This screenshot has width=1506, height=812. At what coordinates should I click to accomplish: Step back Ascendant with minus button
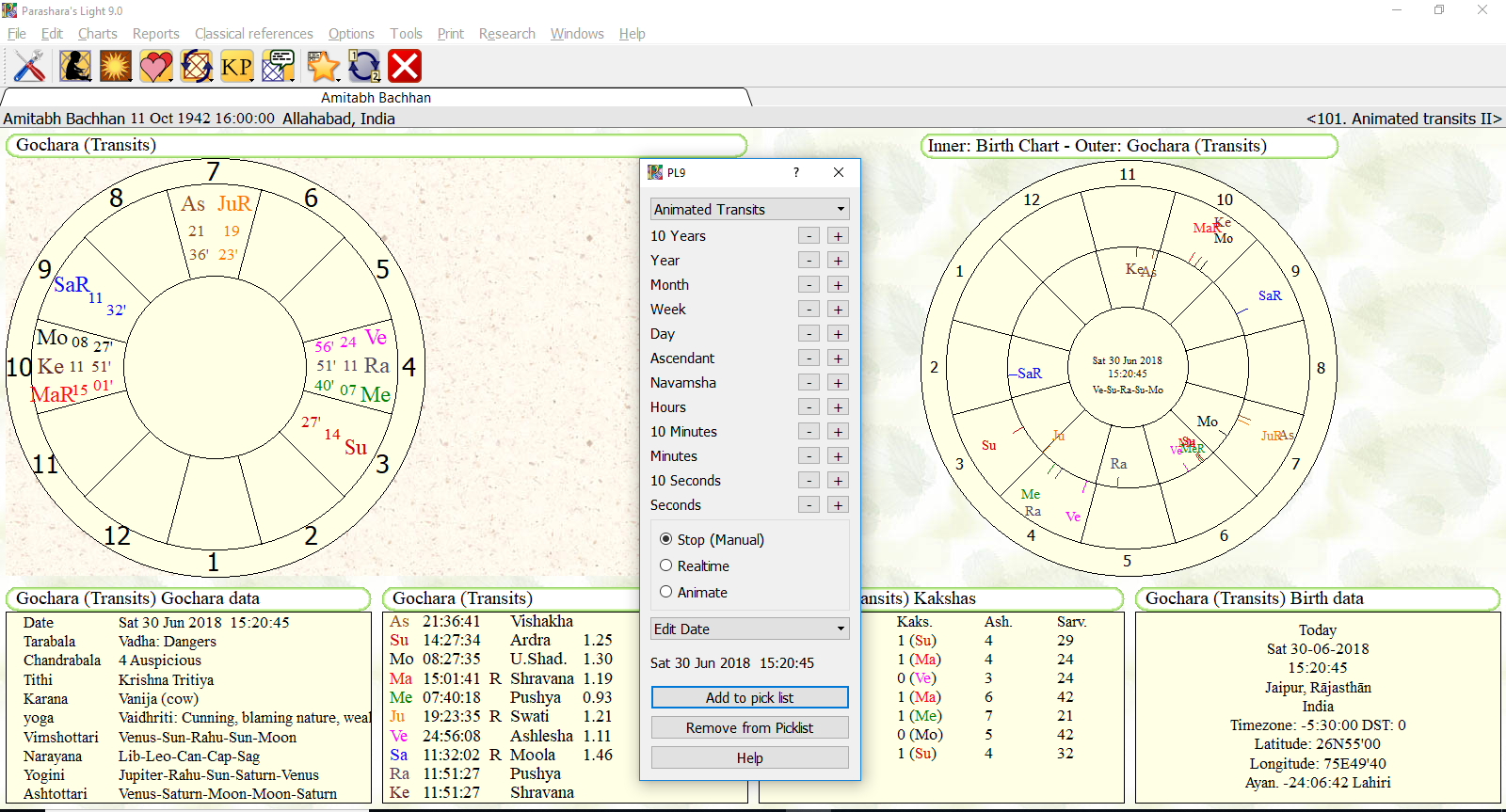click(809, 358)
